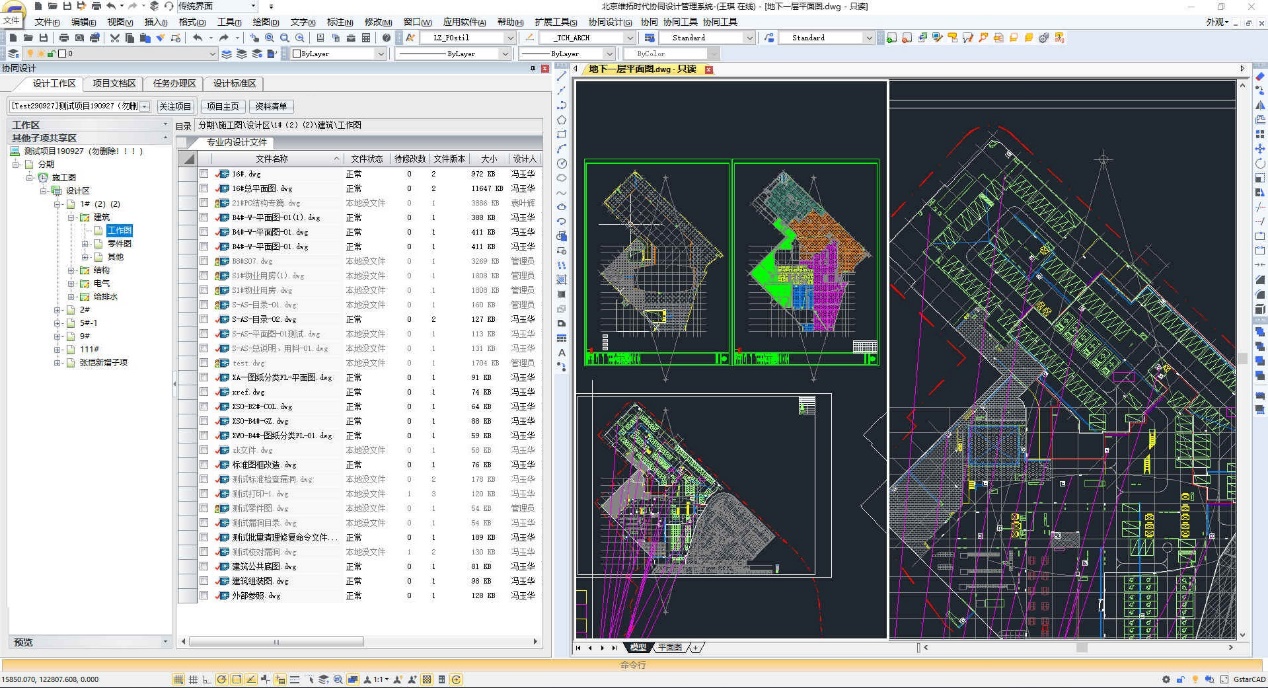Open the 标注(N) menu
This screenshot has height=688, width=1268.
(x=342, y=21)
